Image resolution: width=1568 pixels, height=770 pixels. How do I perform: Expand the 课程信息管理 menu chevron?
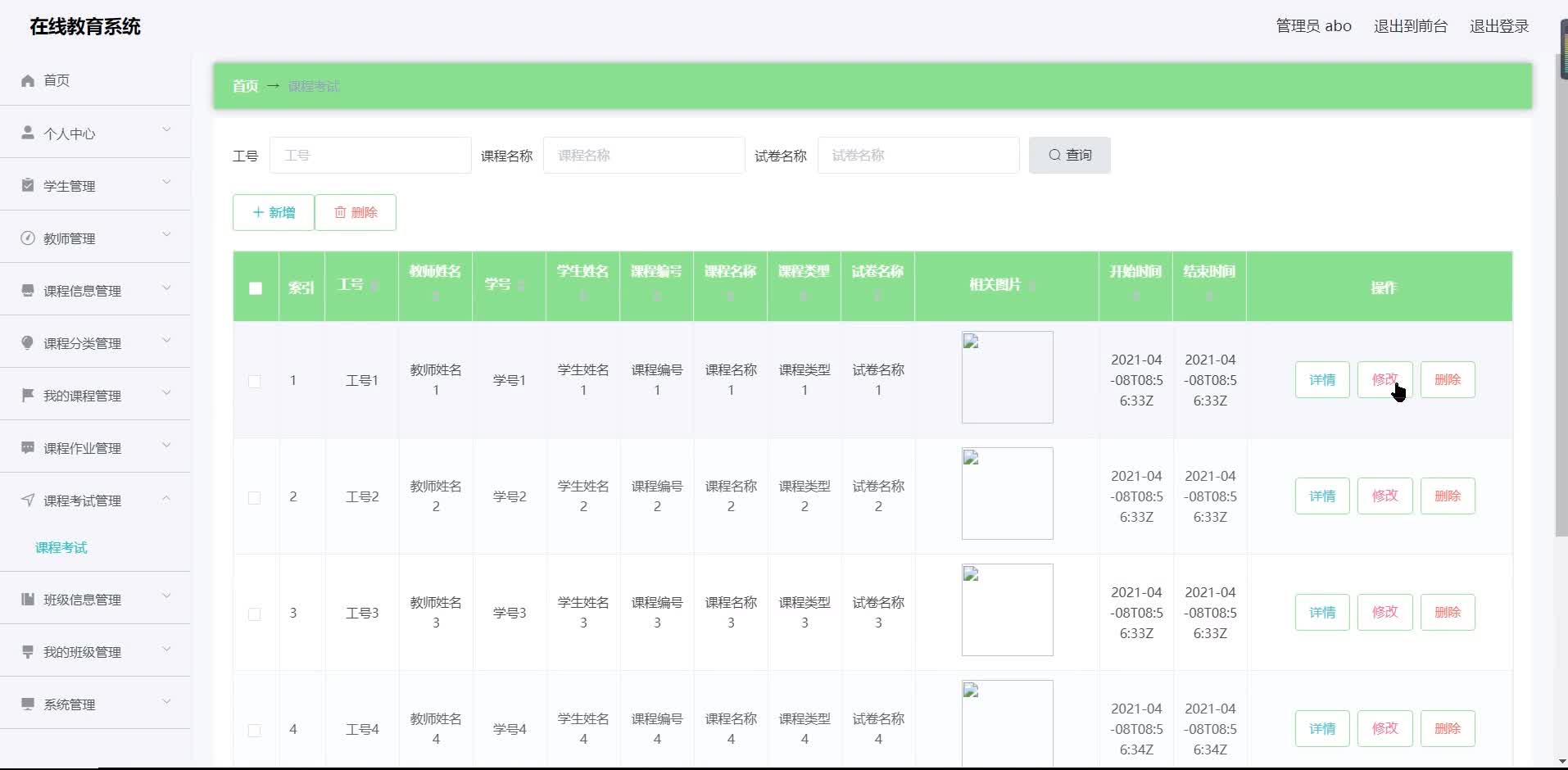[166, 288]
